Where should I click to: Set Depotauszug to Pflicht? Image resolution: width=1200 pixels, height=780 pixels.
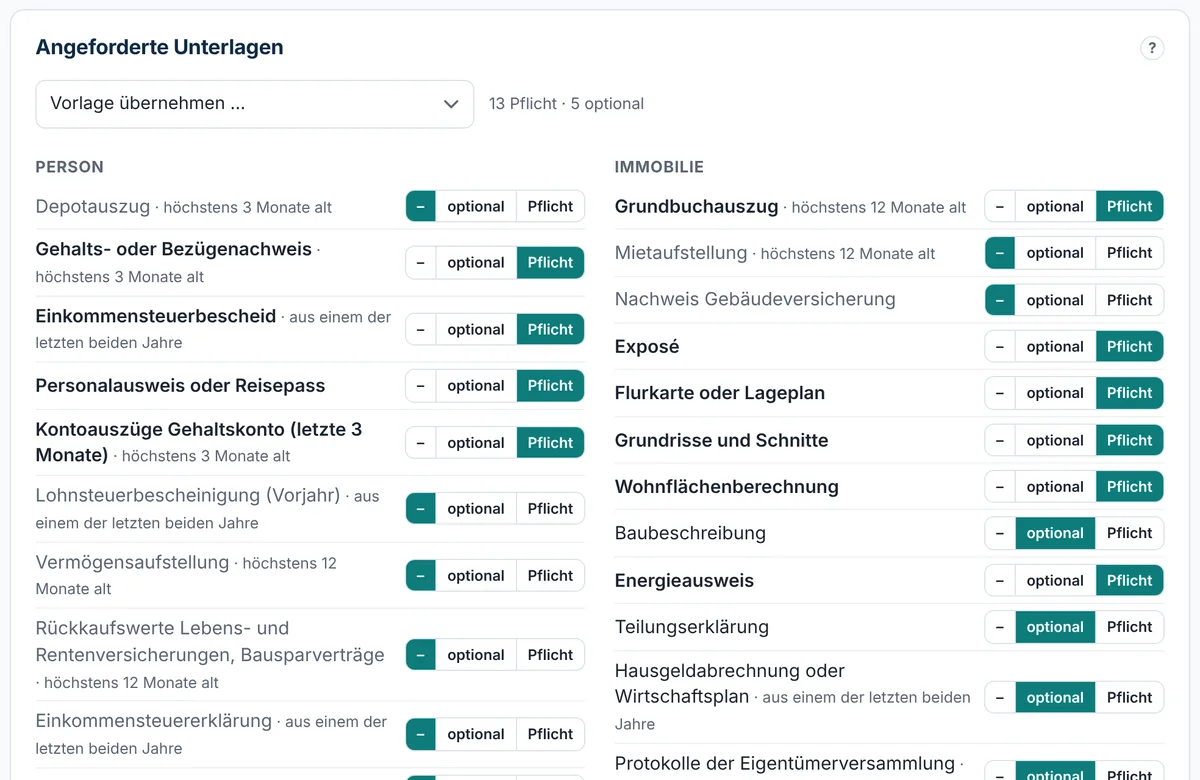[550, 207]
